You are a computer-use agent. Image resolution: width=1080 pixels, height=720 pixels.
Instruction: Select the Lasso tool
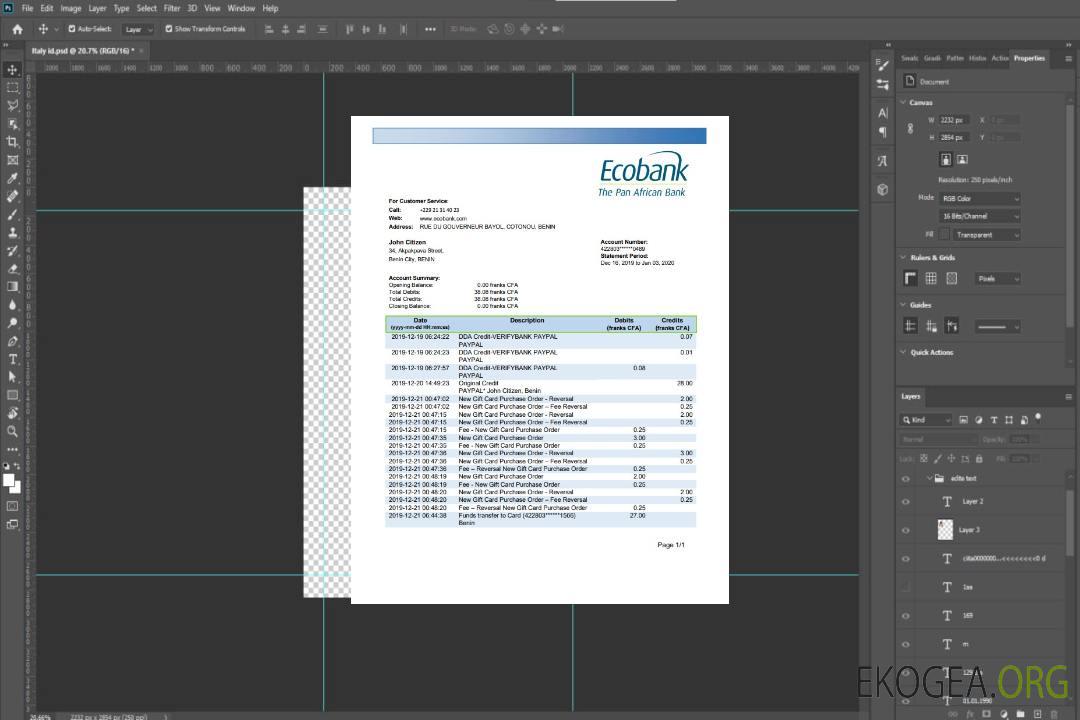point(12,105)
